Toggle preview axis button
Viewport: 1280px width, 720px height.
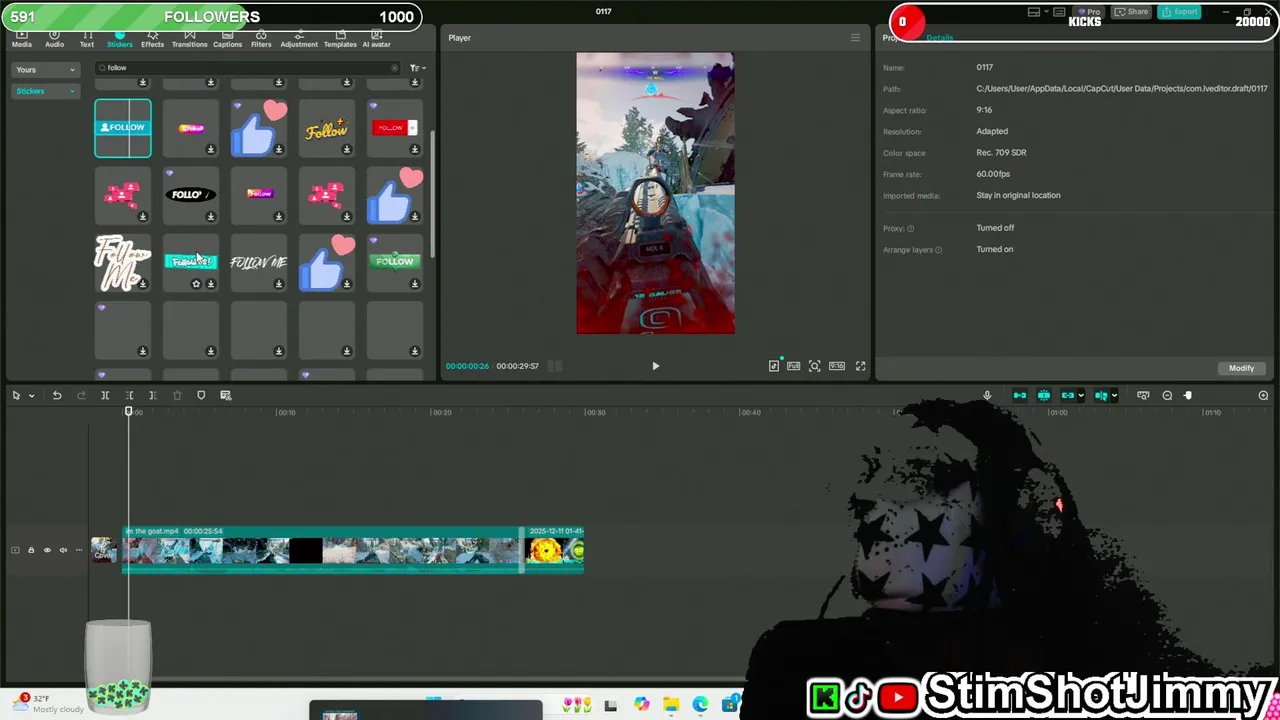pyautogui.click(x=1100, y=396)
